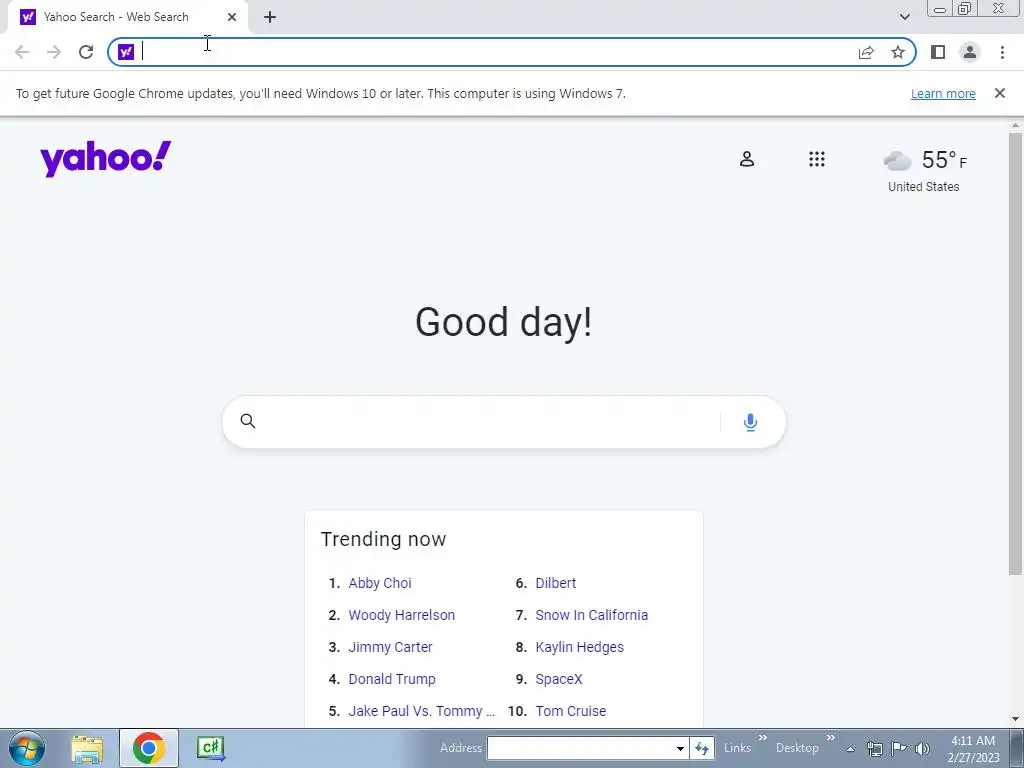
Task: Click the magnifier search icon
Action: tap(248, 421)
